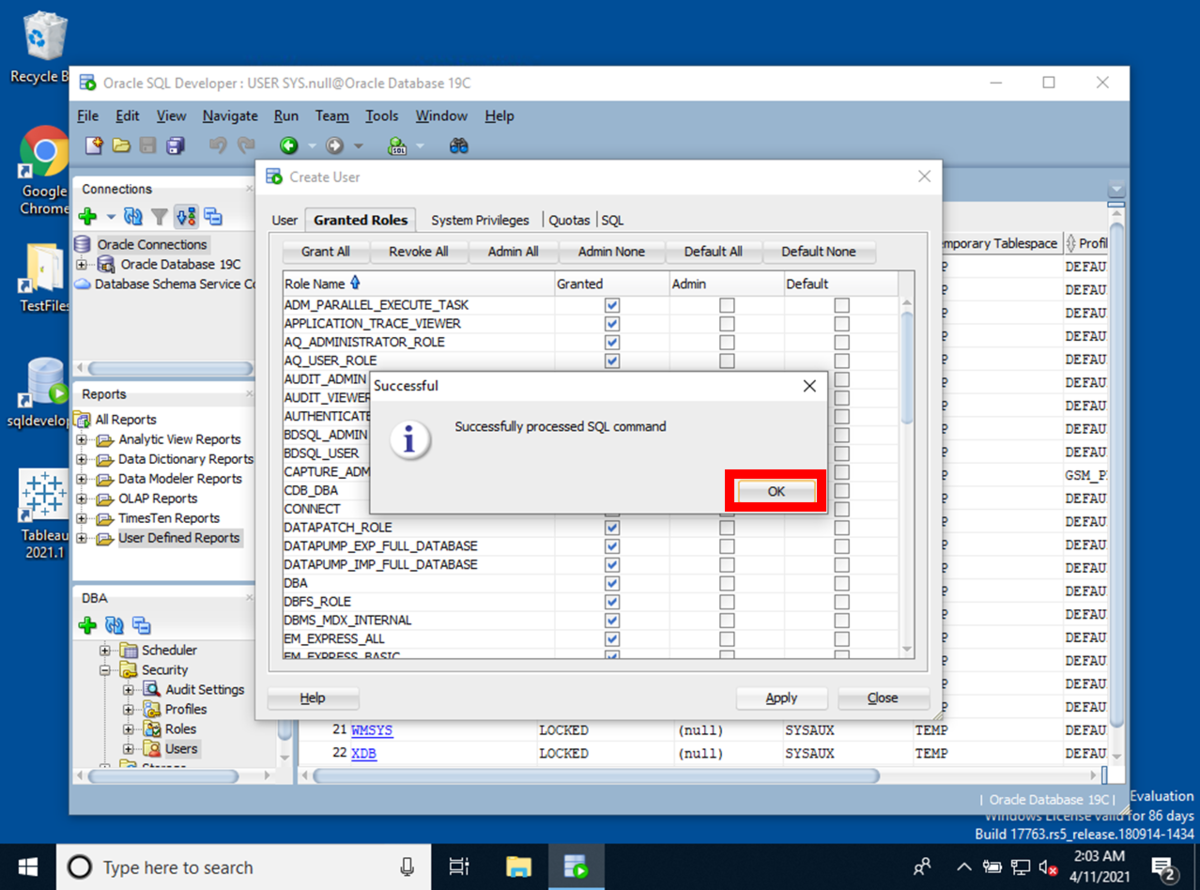The height and width of the screenshot is (890, 1200).
Task: Check Default for AQ_ADMINISTRATOR_ROLE
Action: 842,342
